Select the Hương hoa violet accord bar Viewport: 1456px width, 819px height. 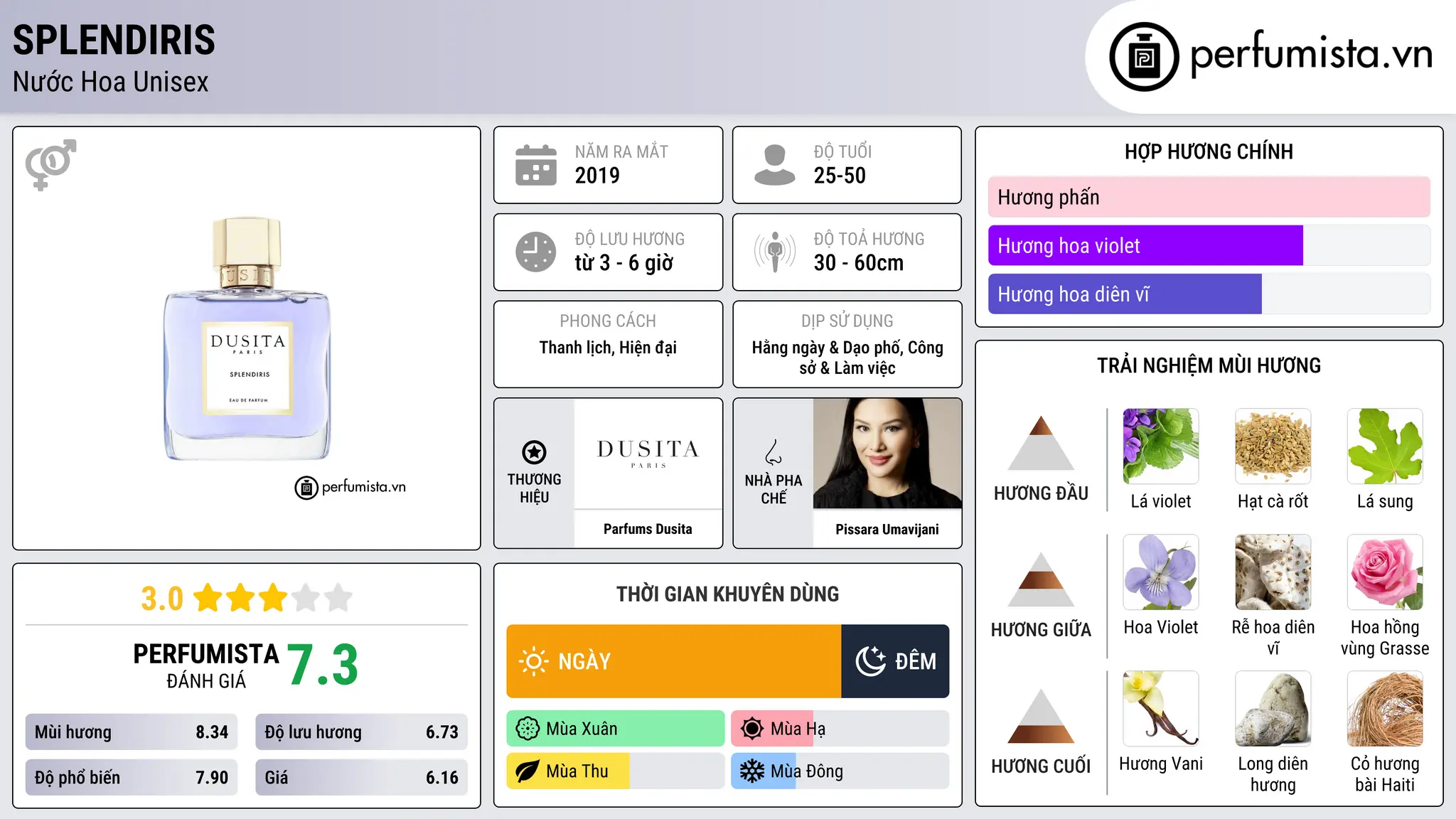click(x=1209, y=245)
